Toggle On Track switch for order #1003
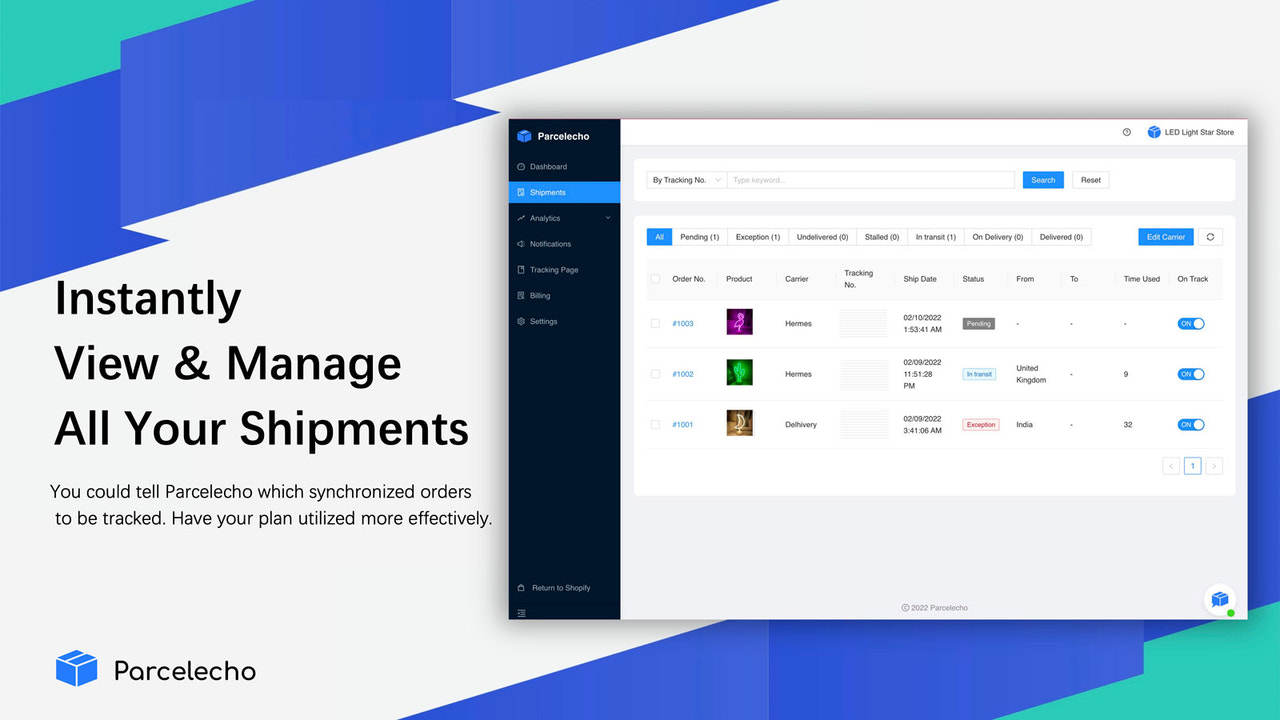1280x720 pixels. pos(1191,324)
